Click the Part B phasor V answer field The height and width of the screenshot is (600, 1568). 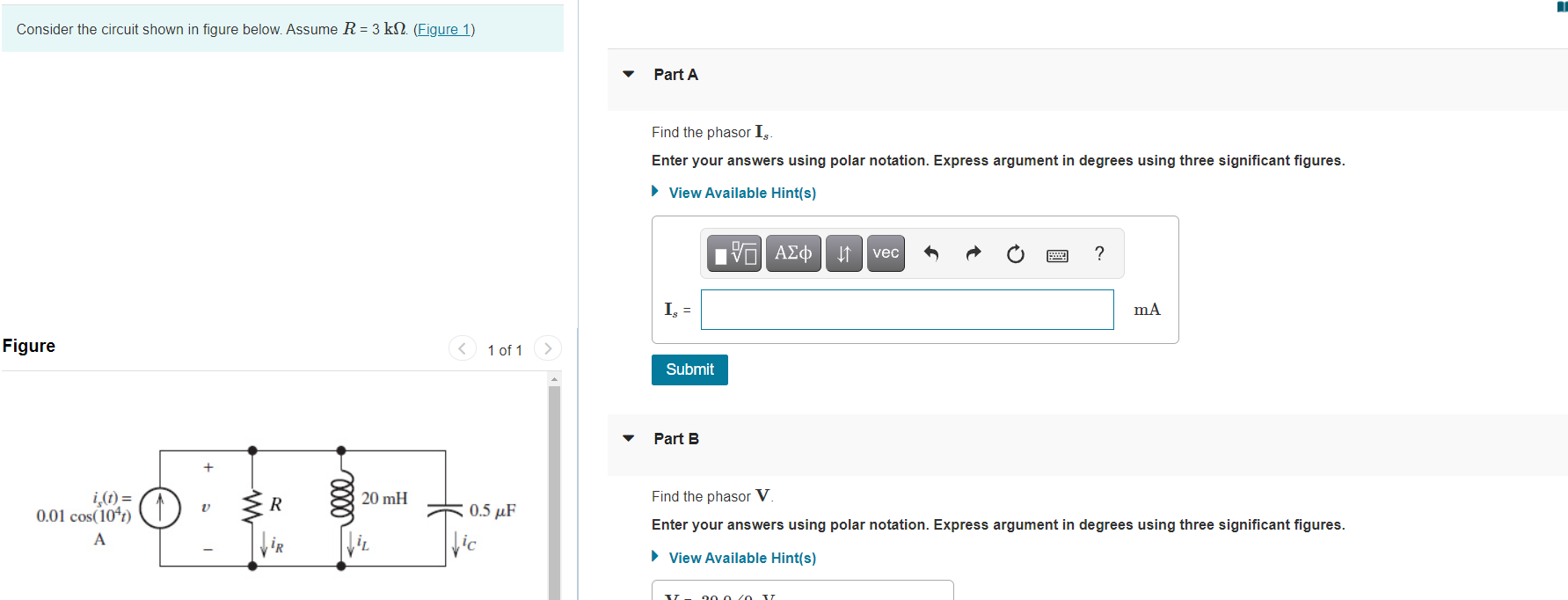pos(802,590)
